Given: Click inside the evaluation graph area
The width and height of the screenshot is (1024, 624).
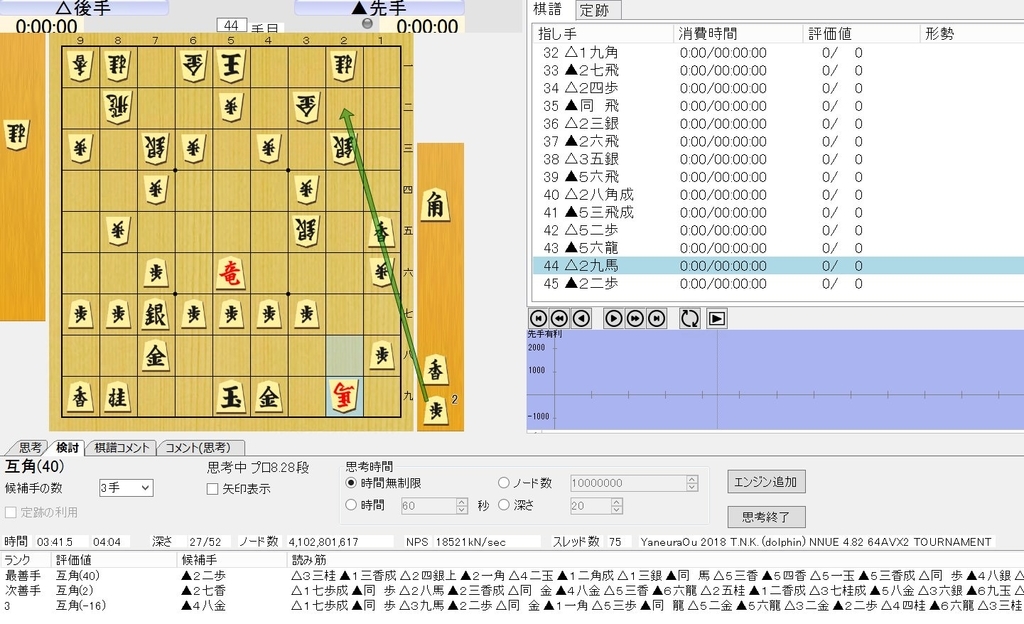Looking at the screenshot, I should coord(775,380).
